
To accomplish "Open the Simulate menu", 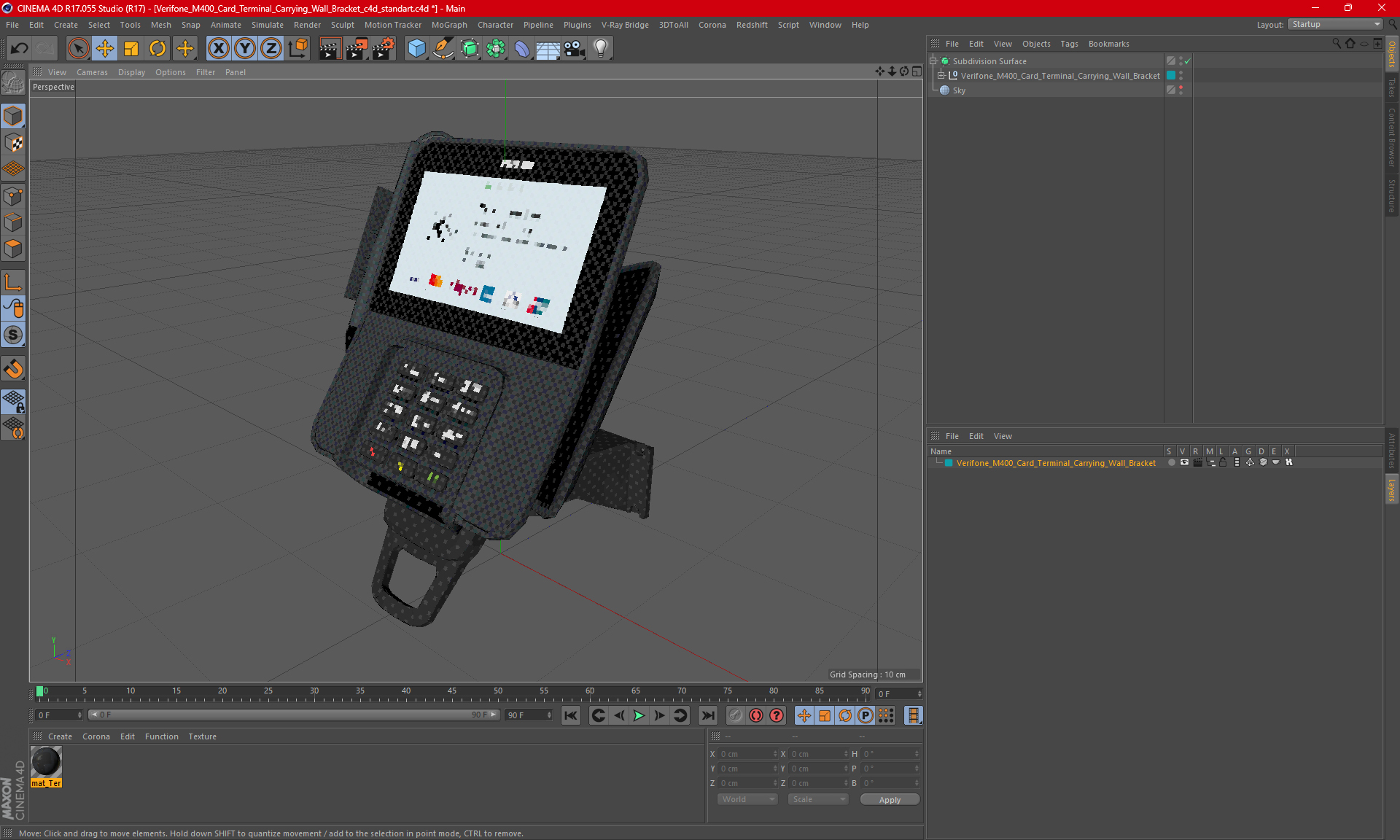I will point(268,25).
